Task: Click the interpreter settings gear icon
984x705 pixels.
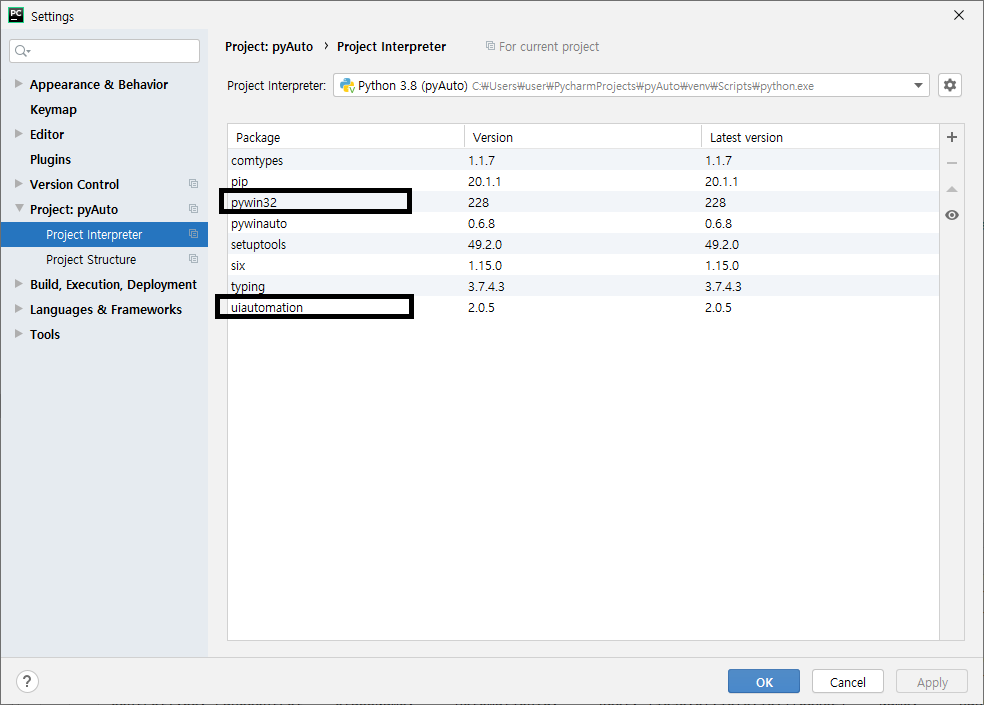Action: pos(949,85)
